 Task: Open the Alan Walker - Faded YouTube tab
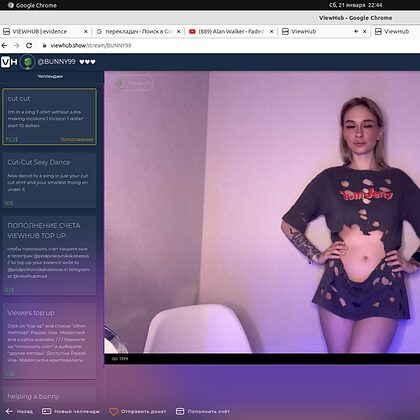point(231,31)
